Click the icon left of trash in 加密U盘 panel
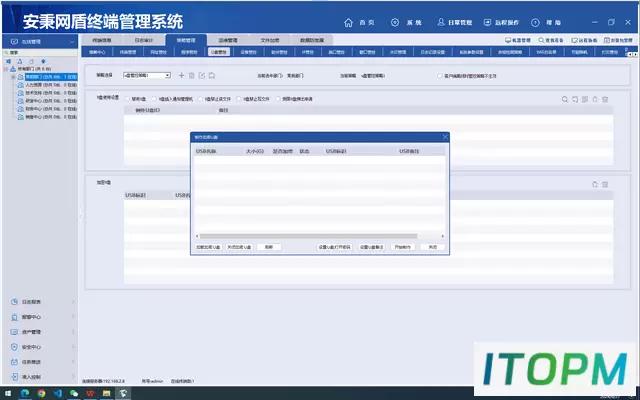Viewport: 640px width, 400px height. click(x=595, y=184)
